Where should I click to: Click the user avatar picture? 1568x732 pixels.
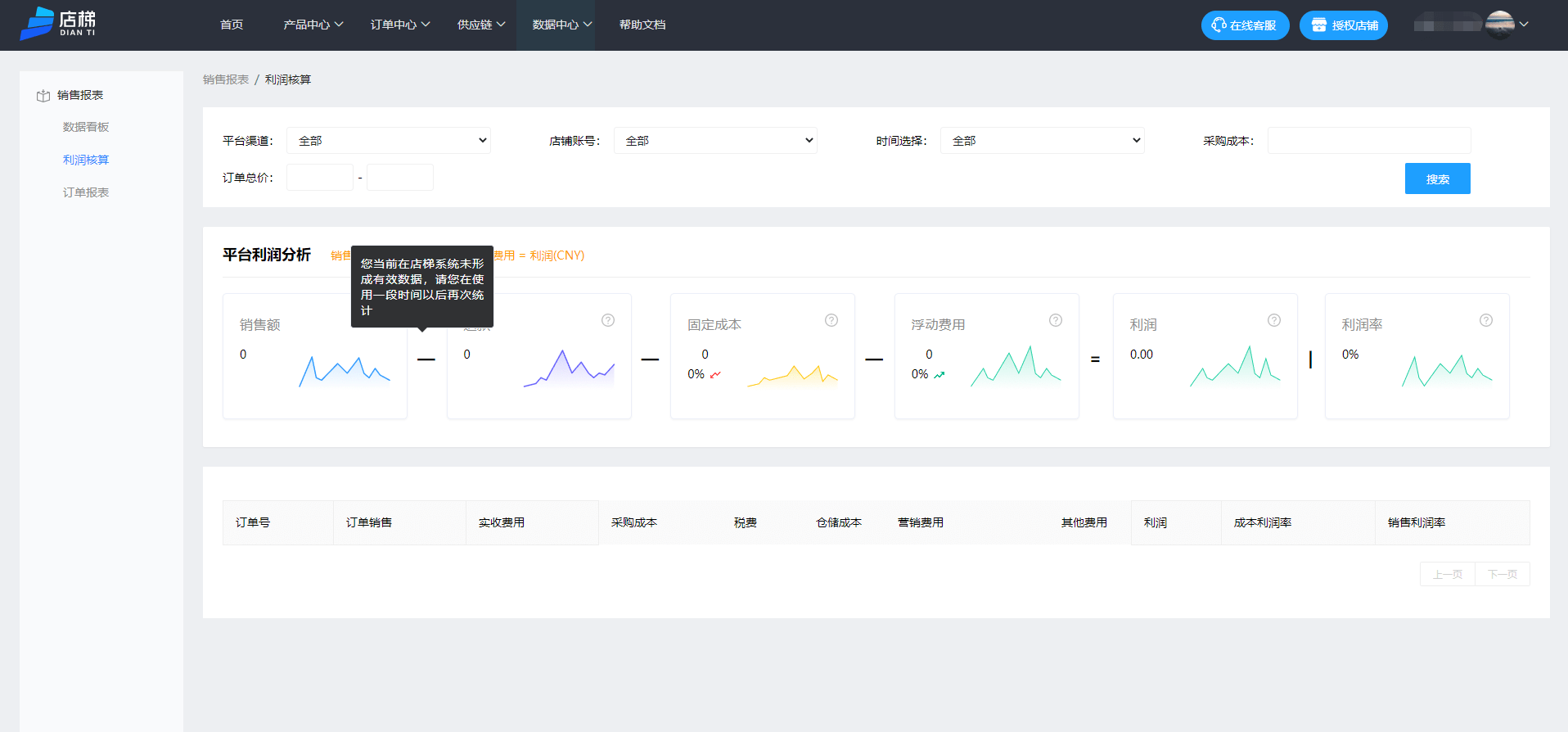tap(1499, 25)
